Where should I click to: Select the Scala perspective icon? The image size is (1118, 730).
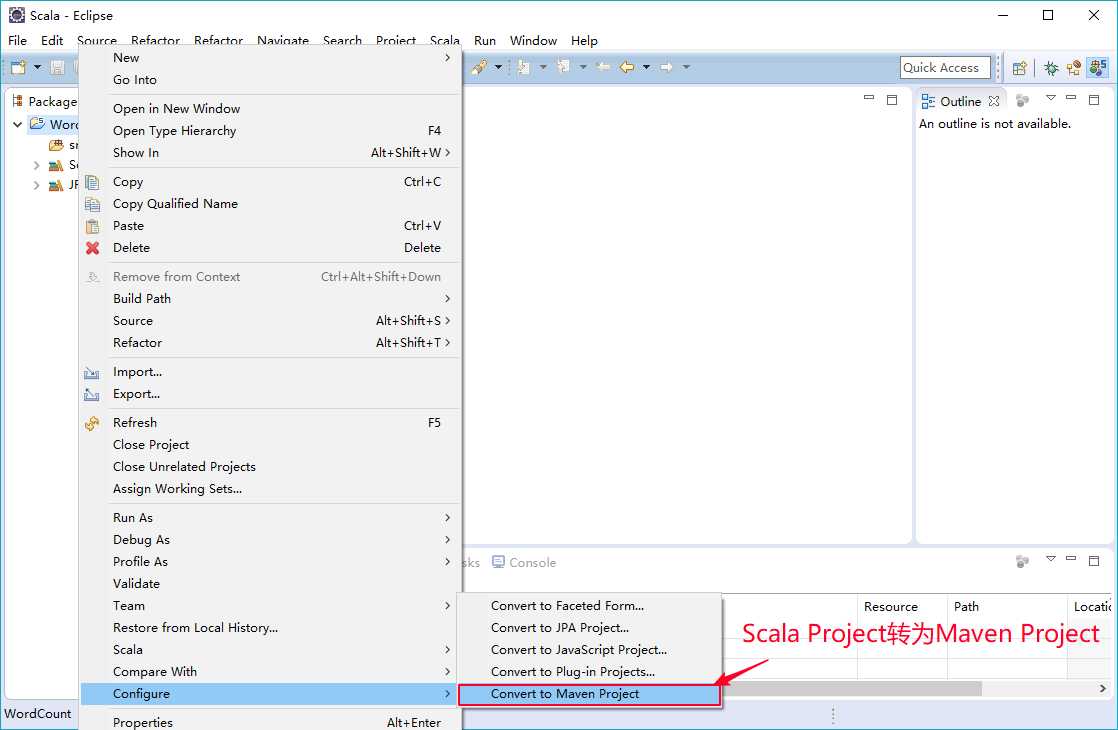coord(1098,68)
